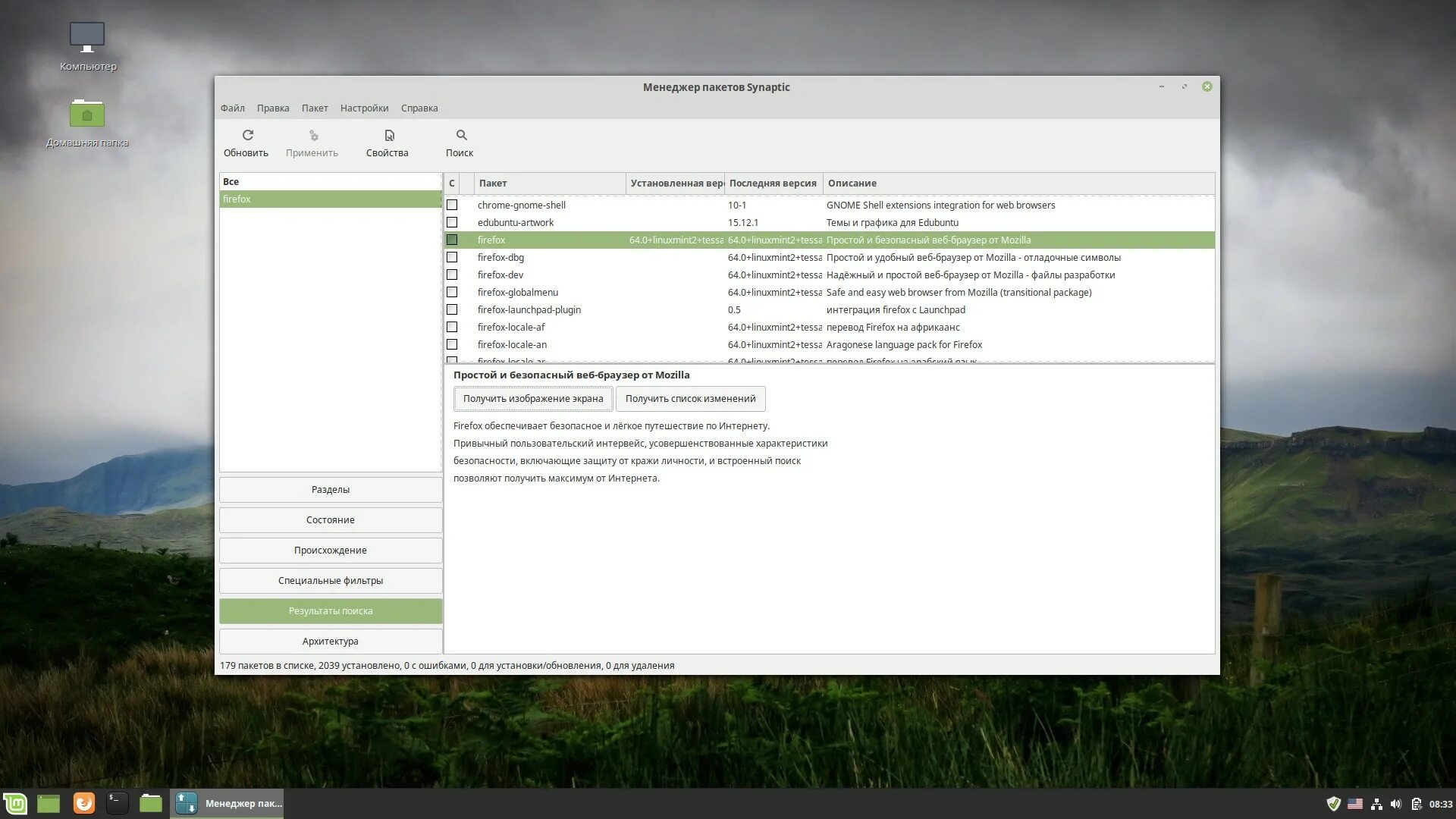Click the 08:33 clock in the tray
This screenshot has height=819, width=1456.
(x=1440, y=804)
